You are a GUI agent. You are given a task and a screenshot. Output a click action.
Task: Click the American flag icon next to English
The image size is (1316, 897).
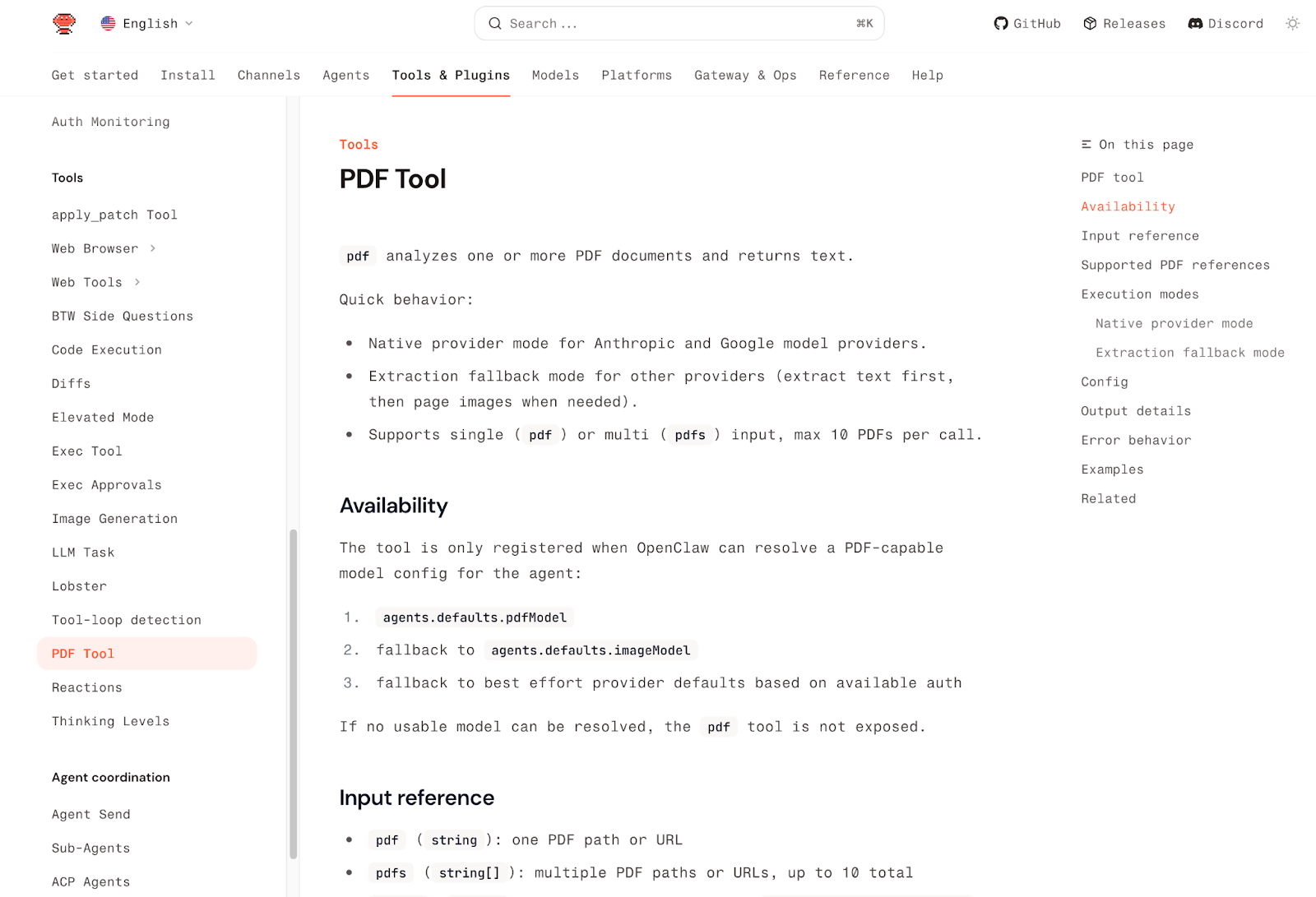(108, 23)
